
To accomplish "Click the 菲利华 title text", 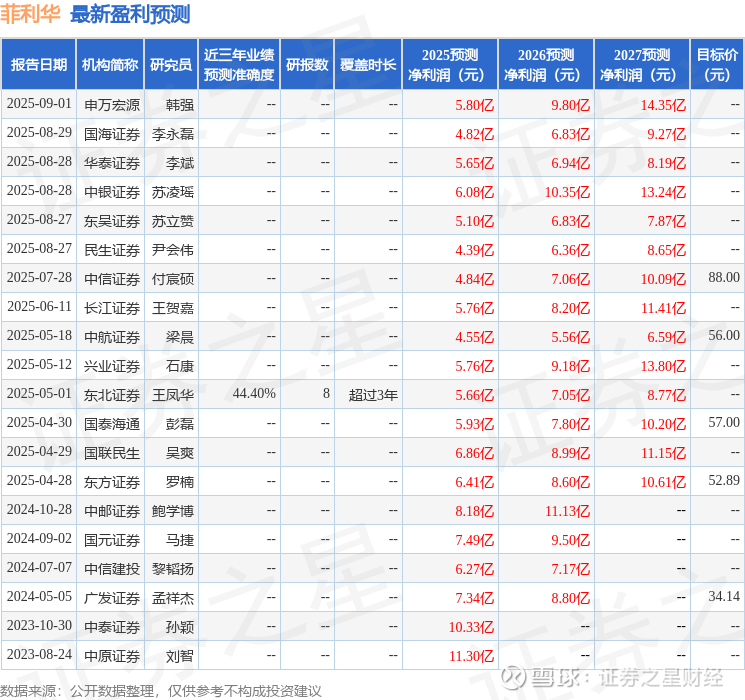I will [30, 14].
